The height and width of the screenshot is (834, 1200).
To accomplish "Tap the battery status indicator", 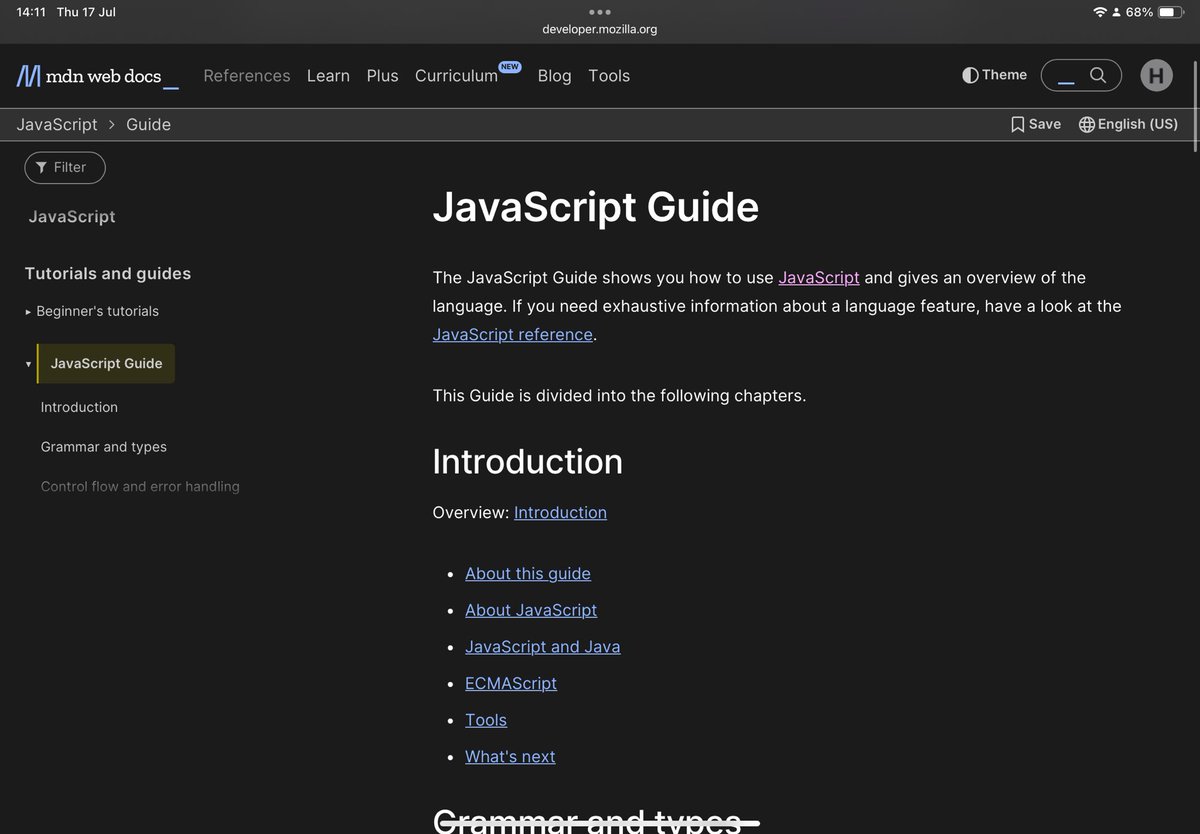I will click(x=1171, y=12).
